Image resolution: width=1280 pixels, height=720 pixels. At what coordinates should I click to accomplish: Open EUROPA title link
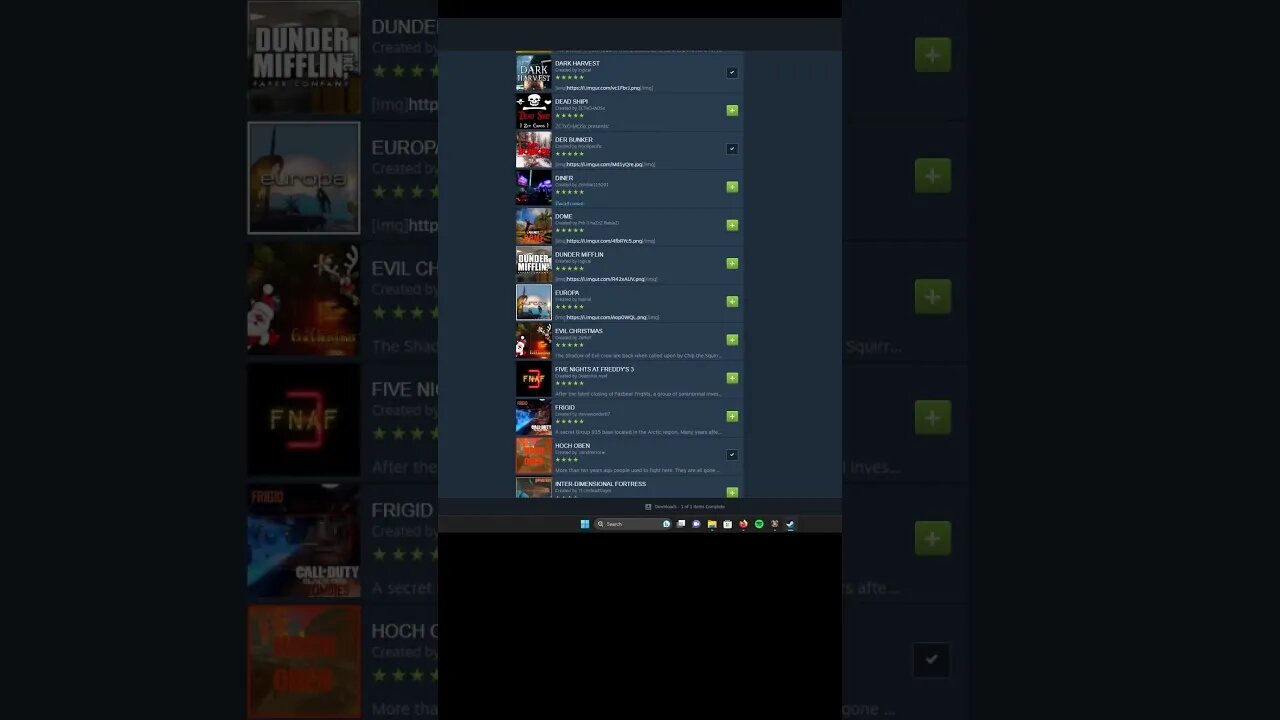click(567, 293)
